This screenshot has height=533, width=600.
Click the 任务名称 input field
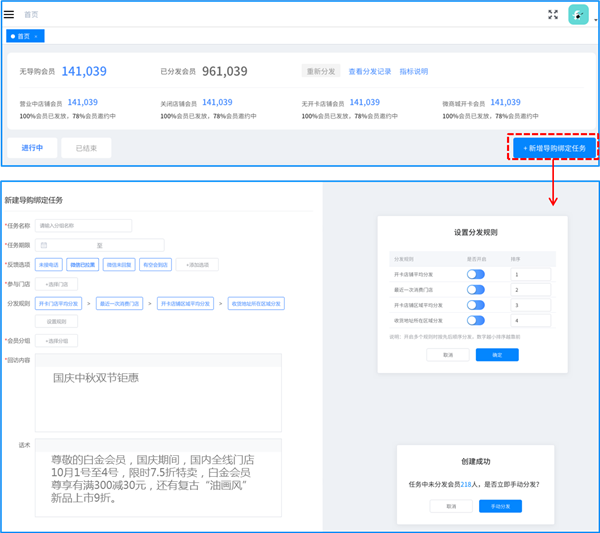click(83, 226)
